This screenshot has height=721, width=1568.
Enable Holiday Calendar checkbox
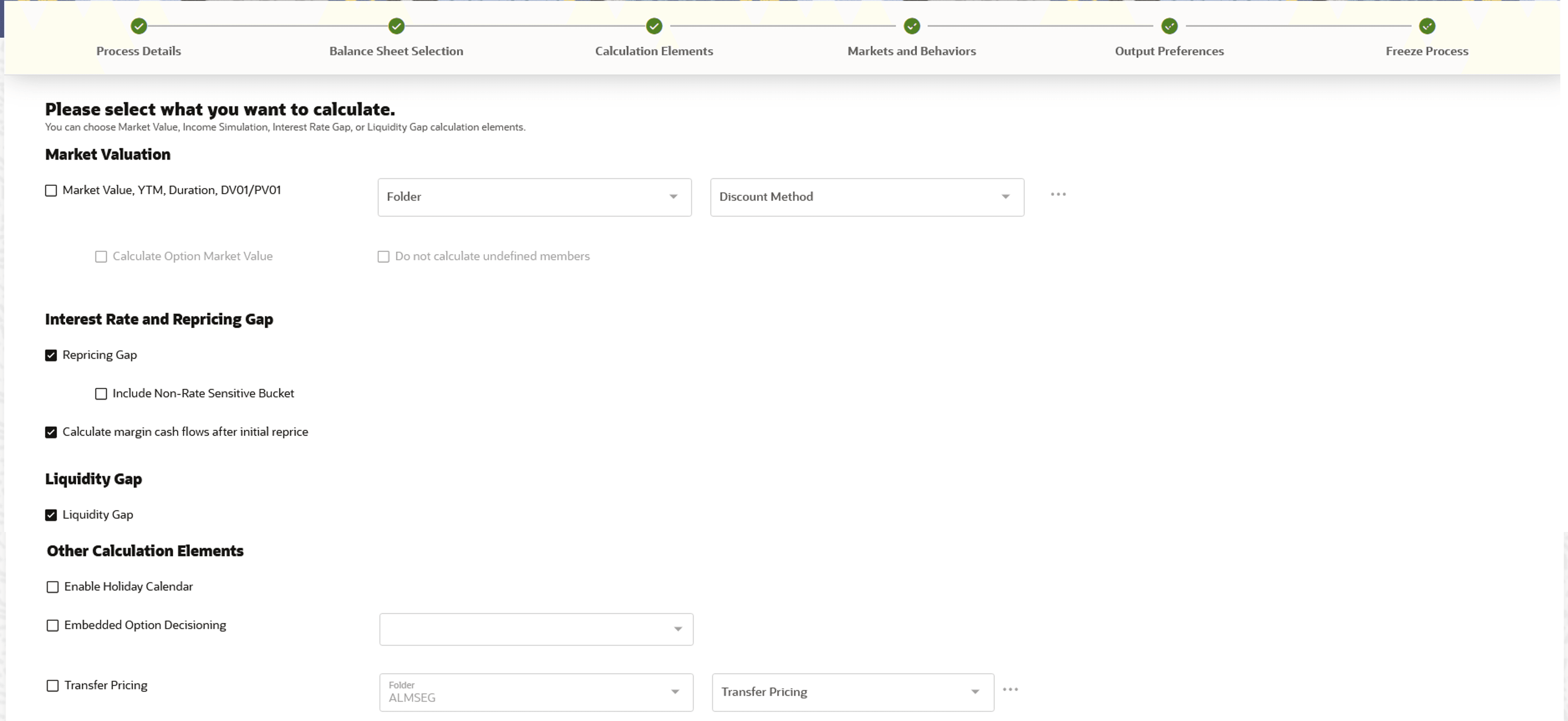pos(53,587)
